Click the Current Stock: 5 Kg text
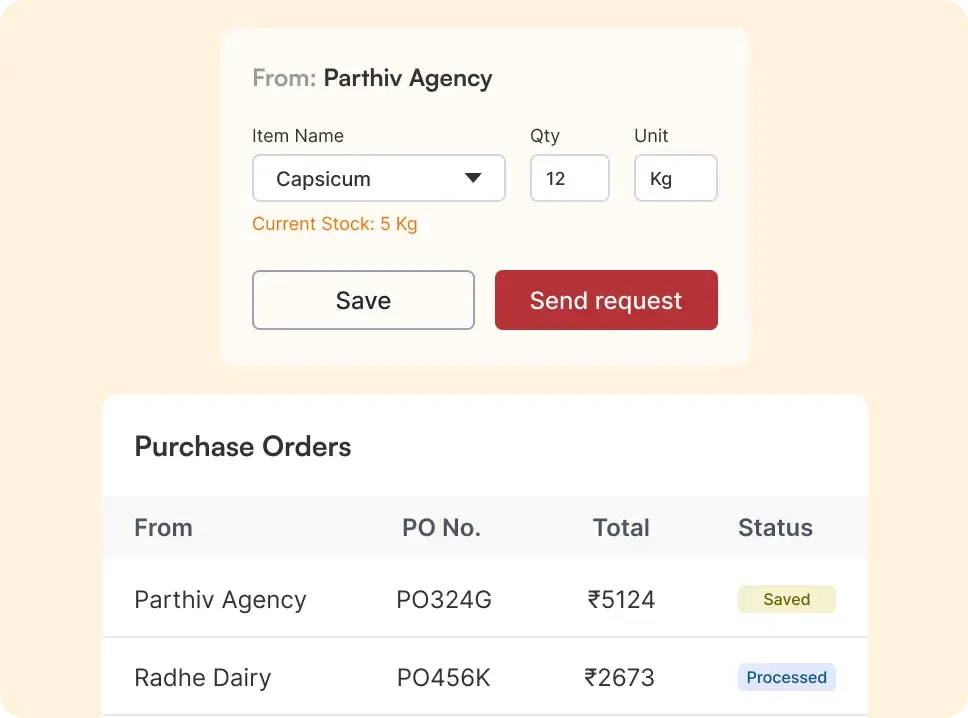Viewport: 968px width, 718px height. [335, 224]
